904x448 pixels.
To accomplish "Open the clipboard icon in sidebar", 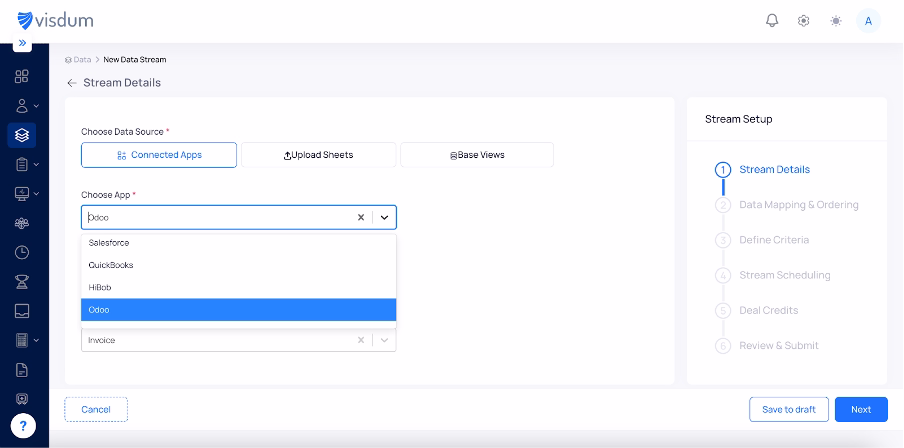I will pyautogui.click(x=22, y=165).
